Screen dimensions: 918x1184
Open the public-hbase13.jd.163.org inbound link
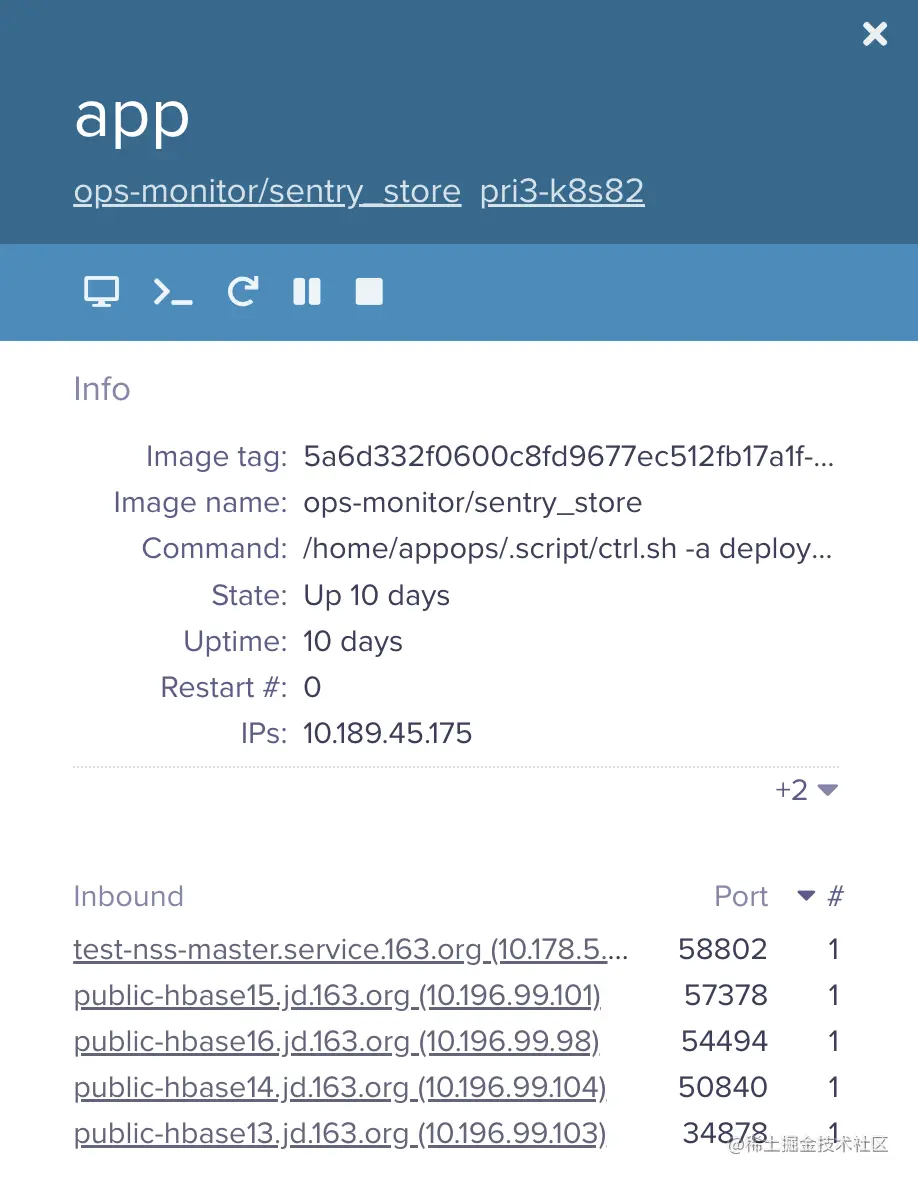(340, 1133)
